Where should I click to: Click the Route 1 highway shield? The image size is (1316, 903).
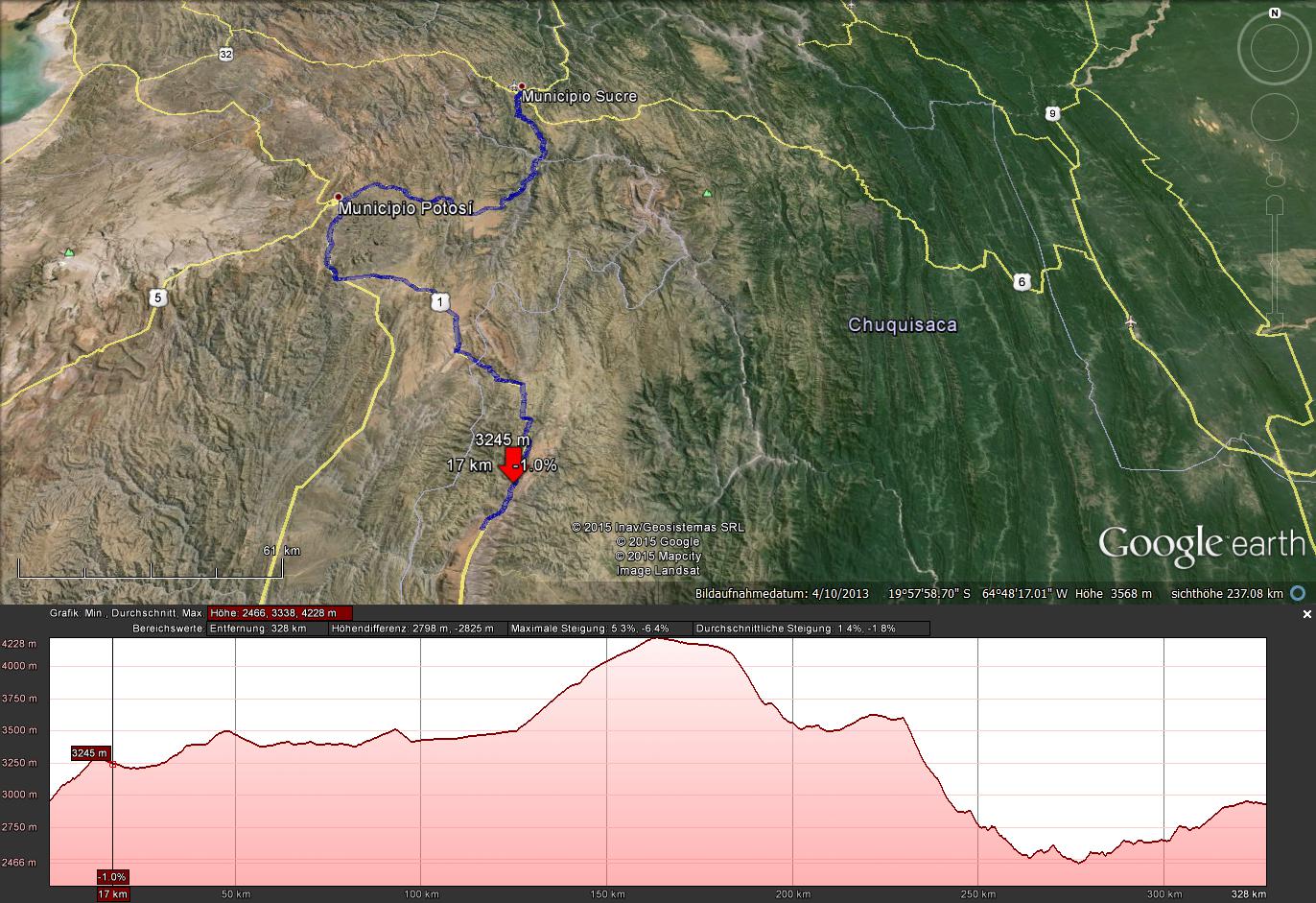click(x=439, y=302)
